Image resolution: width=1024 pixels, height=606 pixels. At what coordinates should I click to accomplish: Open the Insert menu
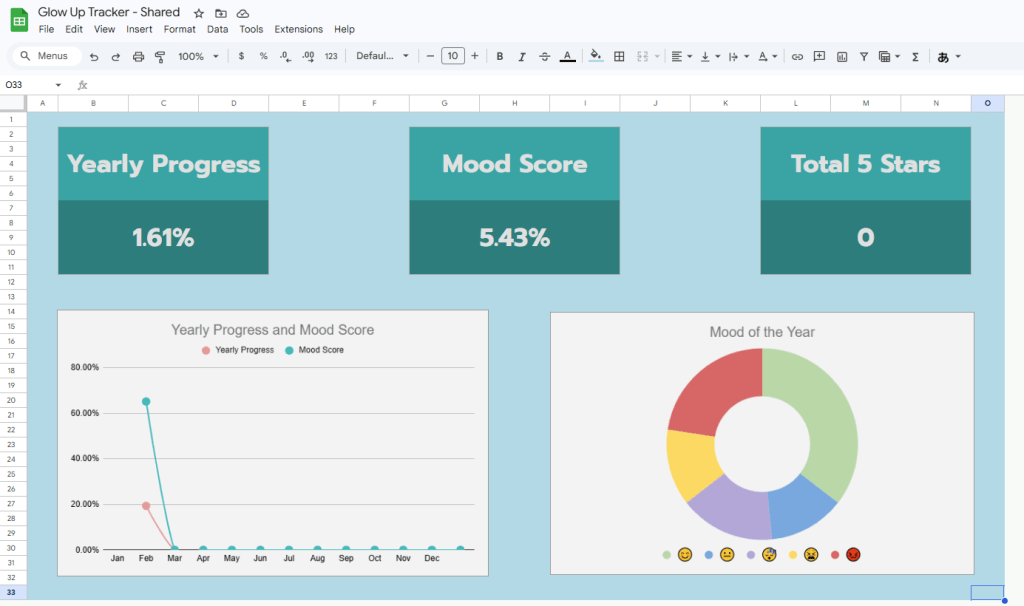point(139,30)
